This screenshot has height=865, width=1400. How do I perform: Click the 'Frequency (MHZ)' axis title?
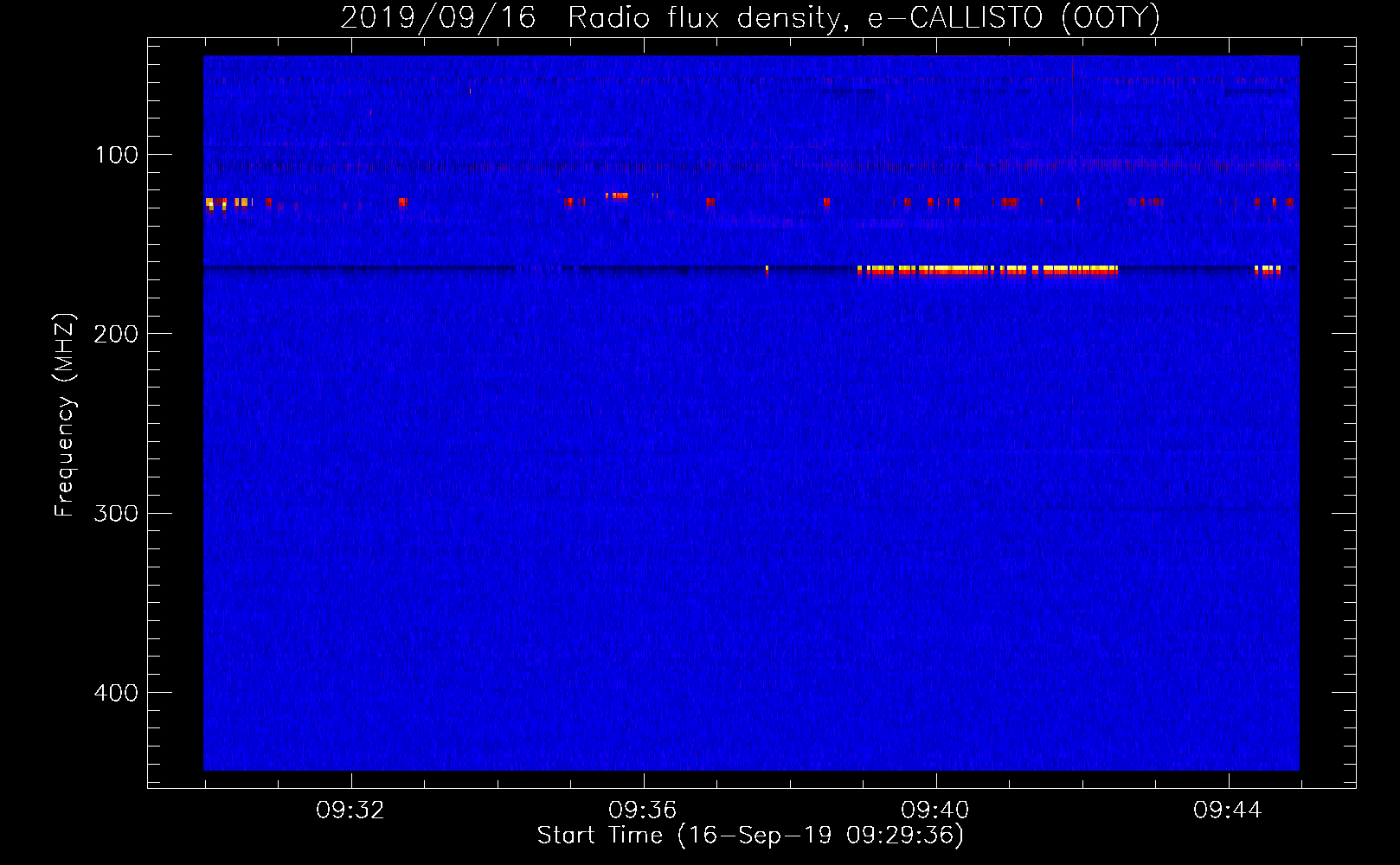(x=65, y=414)
